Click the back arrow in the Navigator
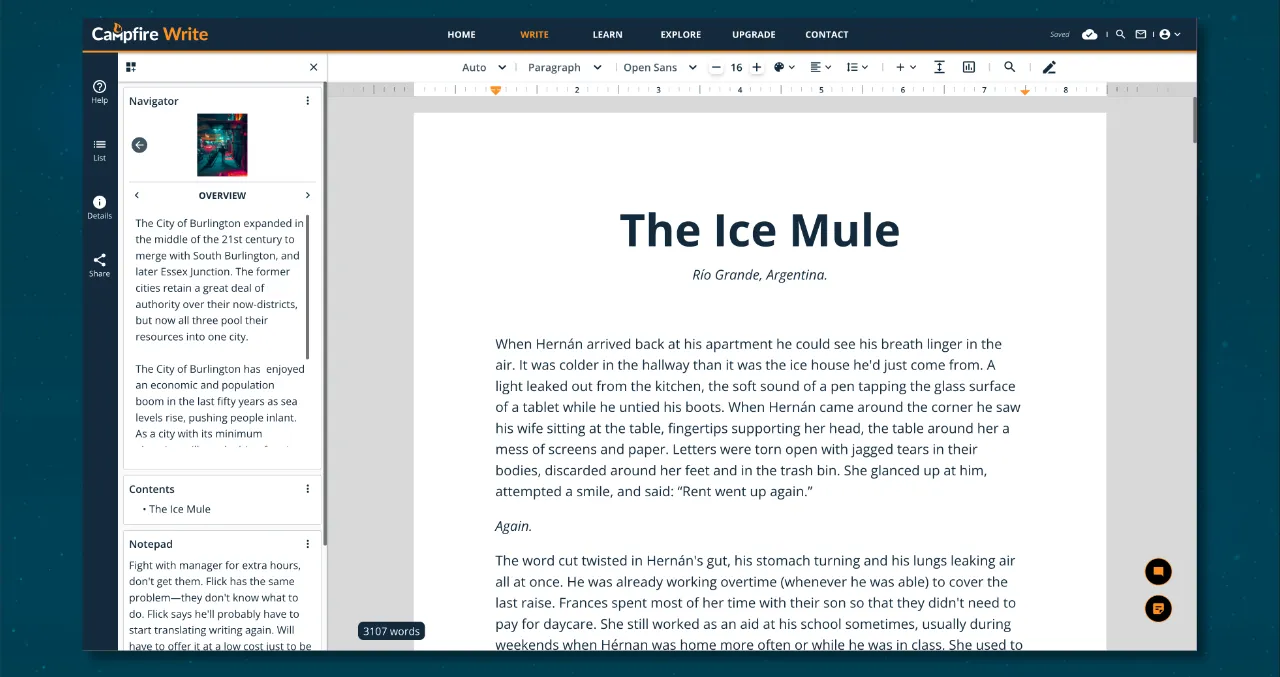The width and height of the screenshot is (1280, 677). tap(139, 145)
